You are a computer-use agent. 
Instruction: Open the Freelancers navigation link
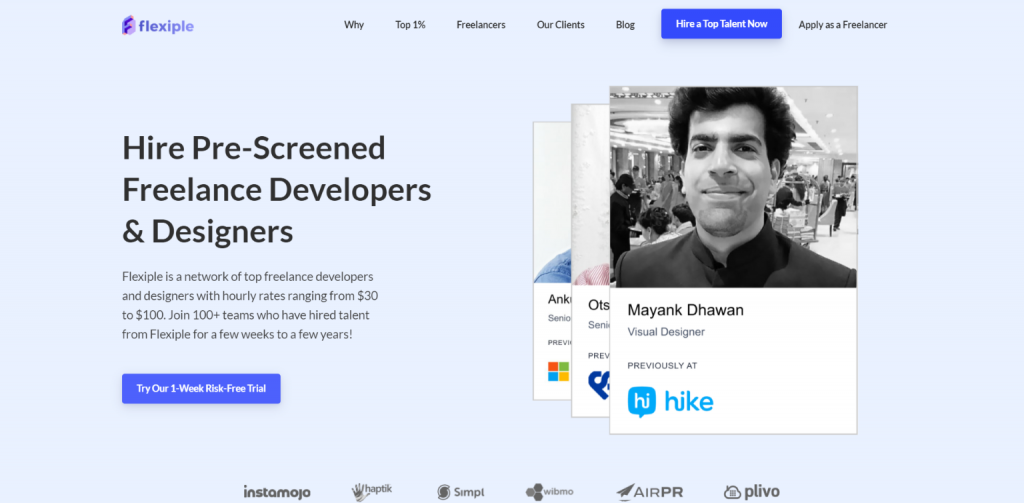(481, 25)
